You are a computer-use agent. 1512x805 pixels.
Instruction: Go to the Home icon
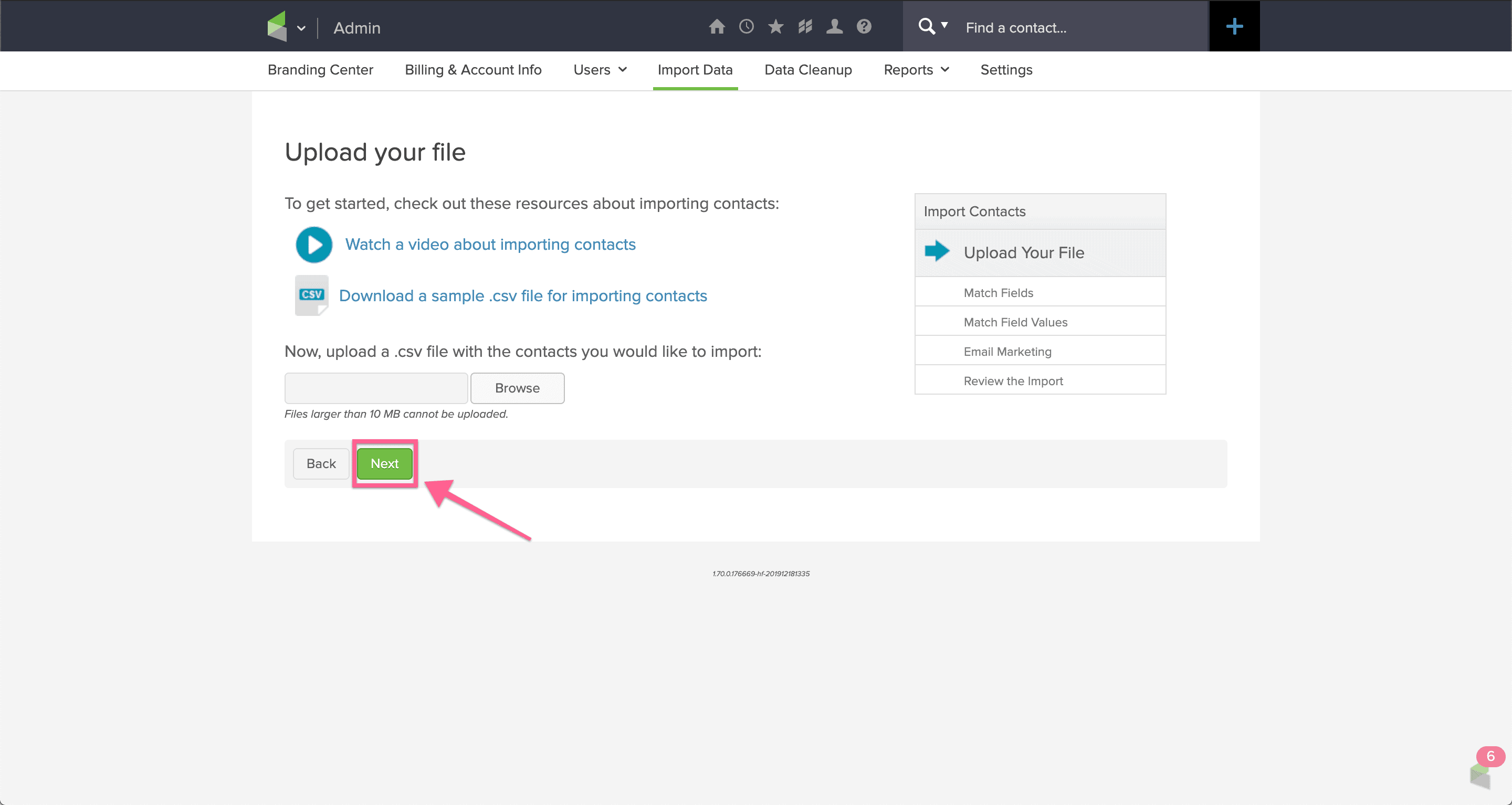point(717,26)
